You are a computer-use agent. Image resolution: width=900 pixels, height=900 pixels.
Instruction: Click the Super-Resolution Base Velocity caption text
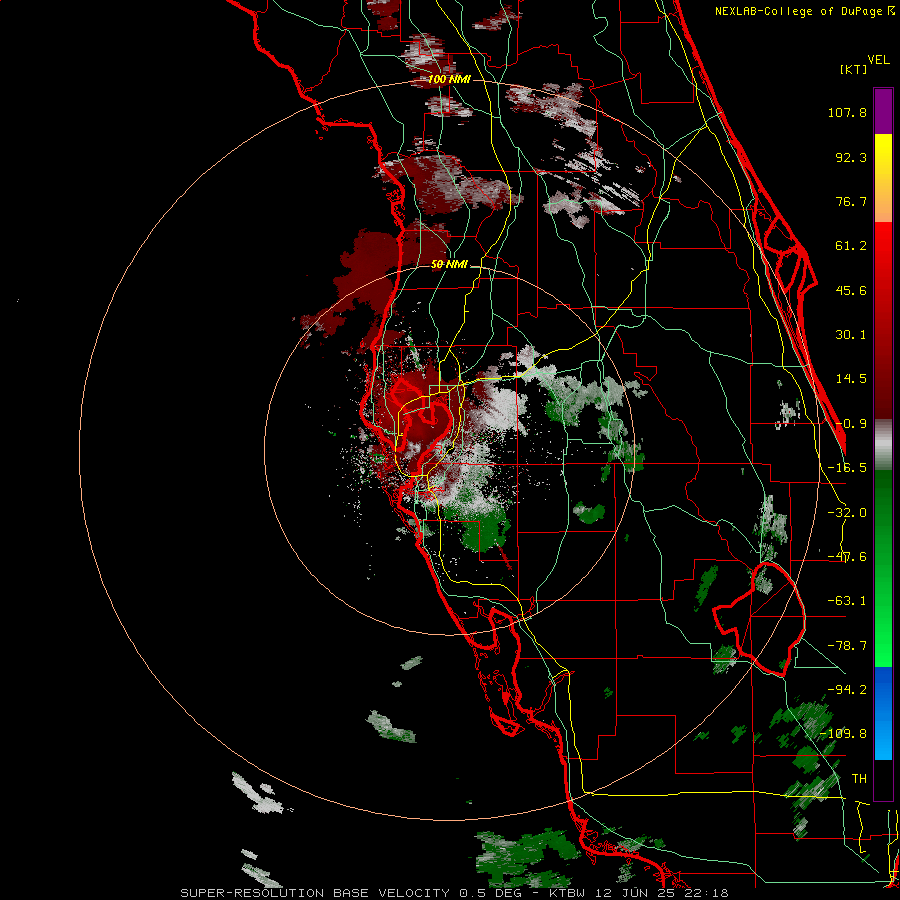click(454, 893)
